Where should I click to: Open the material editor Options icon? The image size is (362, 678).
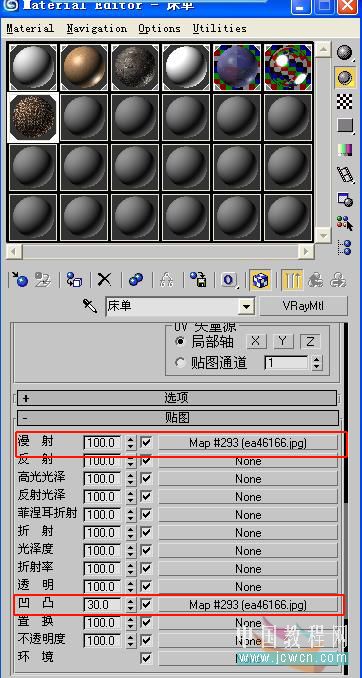(x=344, y=199)
